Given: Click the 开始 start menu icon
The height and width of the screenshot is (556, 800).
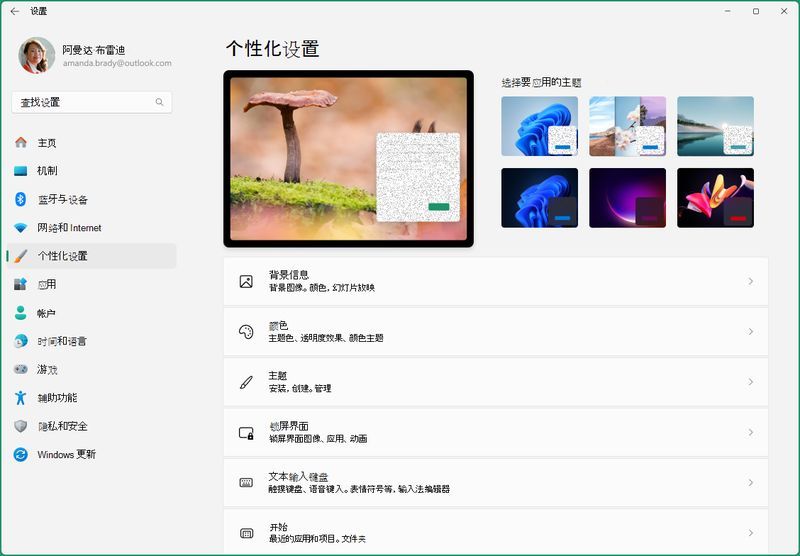Looking at the screenshot, I should [246, 533].
